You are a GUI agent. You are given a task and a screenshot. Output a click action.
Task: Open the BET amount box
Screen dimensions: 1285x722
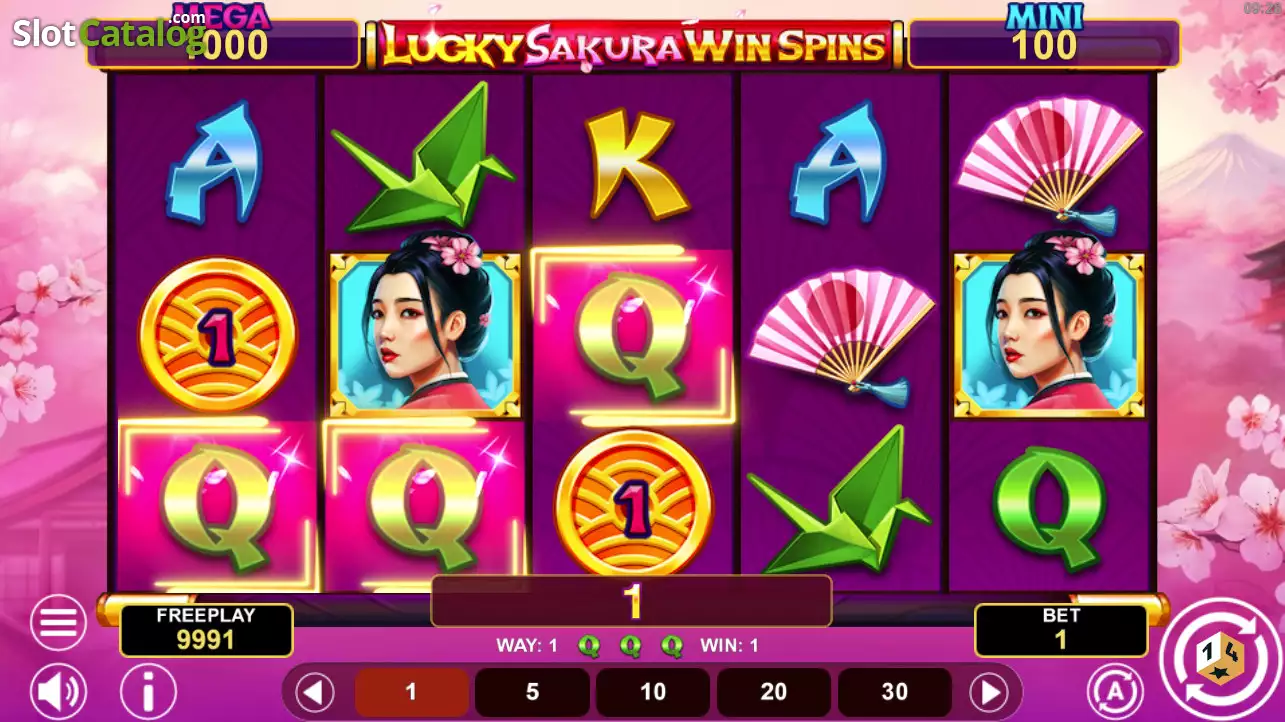point(1061,630)
